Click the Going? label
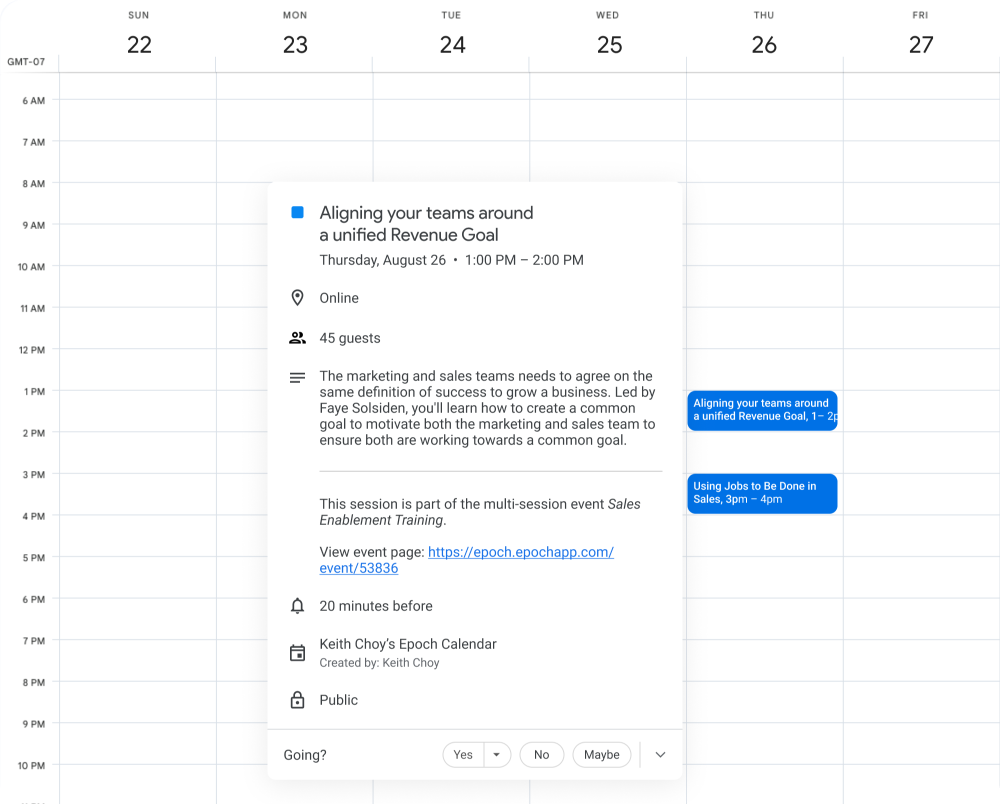 (x=305, y=755)
